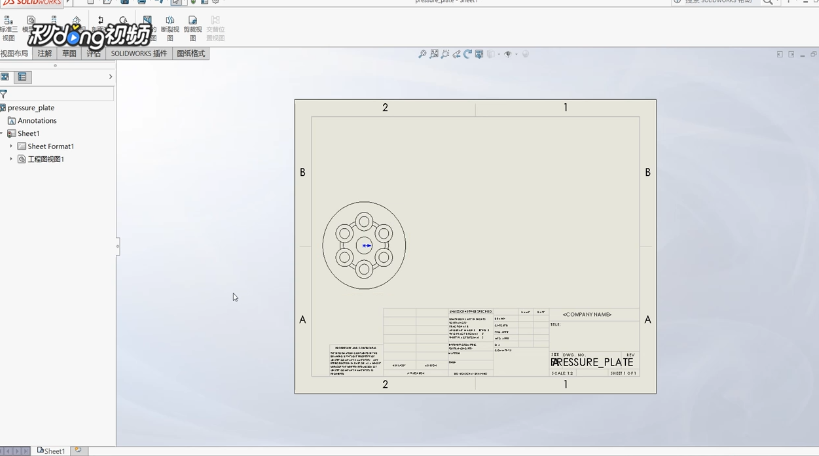Open the 图纸格式 tab
Image resolution: width=819 pixels, height=456 pixels.
[191, 53]
